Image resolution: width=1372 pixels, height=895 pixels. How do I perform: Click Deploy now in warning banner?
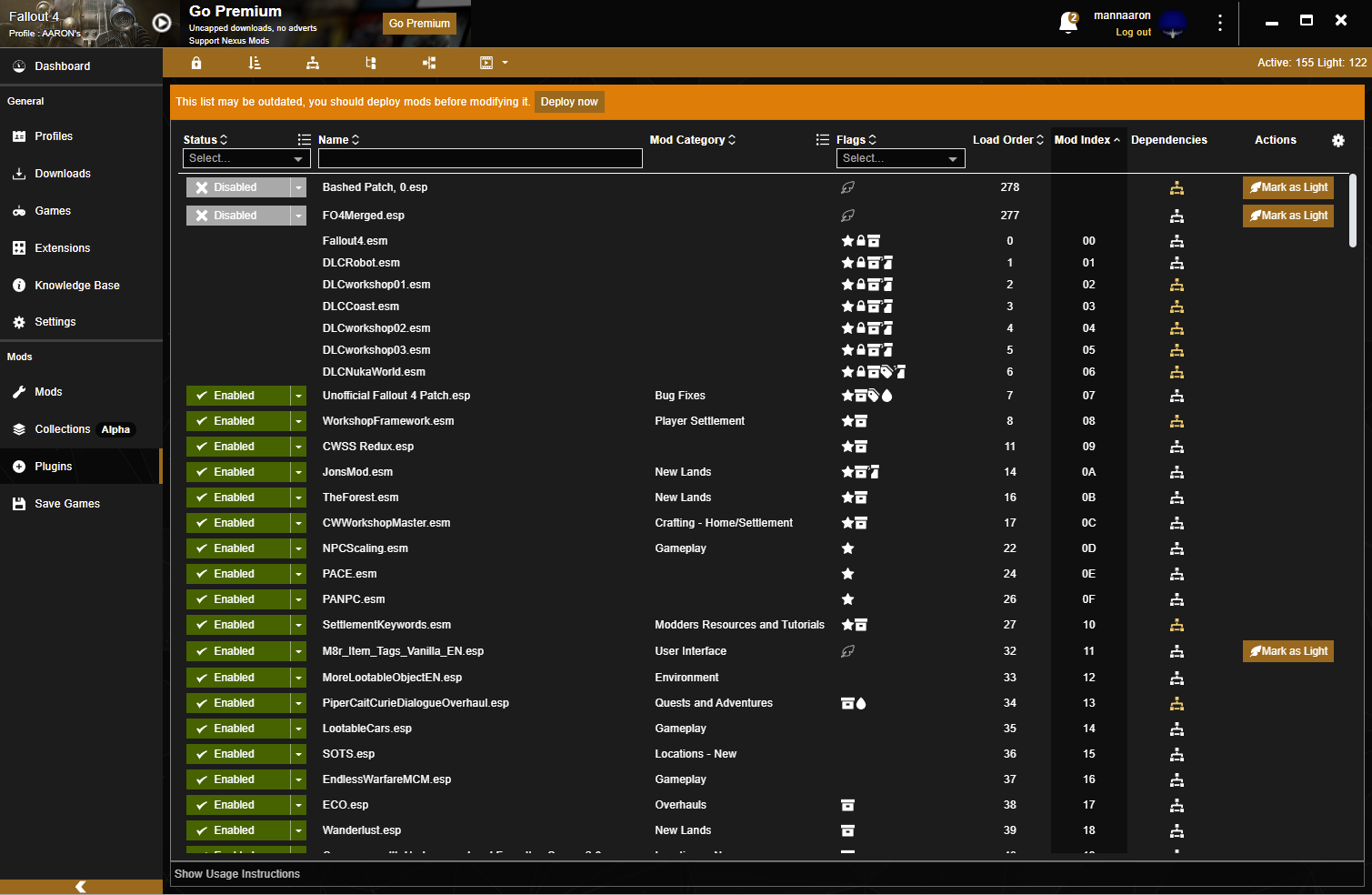click(x=569, y=102)
